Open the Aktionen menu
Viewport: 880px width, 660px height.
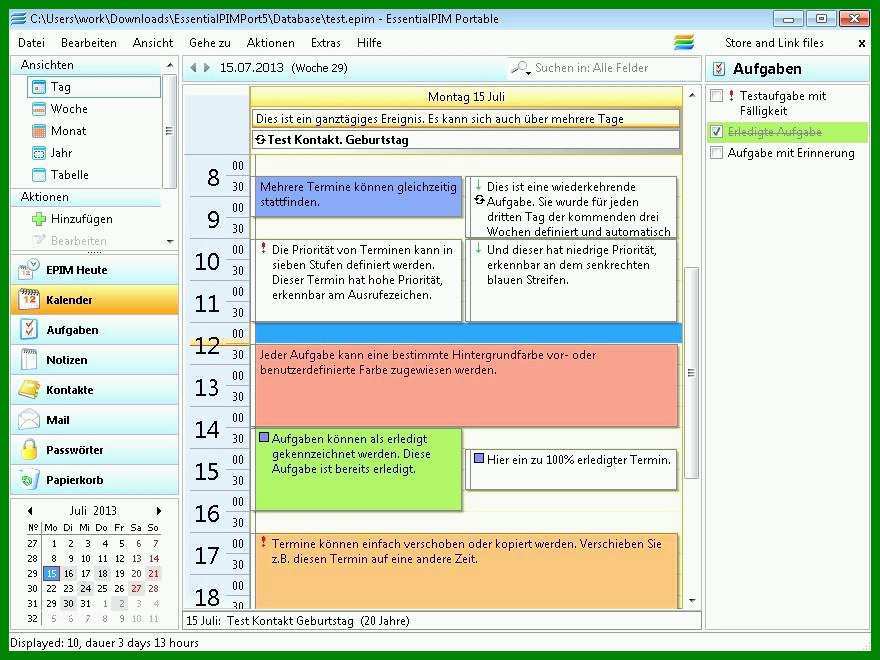[271, 43]
